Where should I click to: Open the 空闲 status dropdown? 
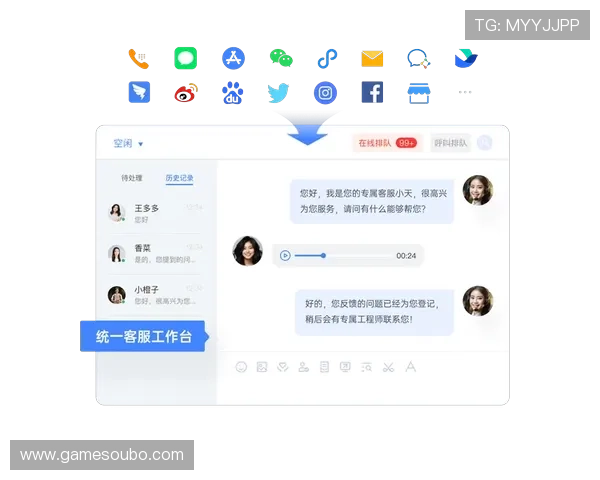click(128, 144)
